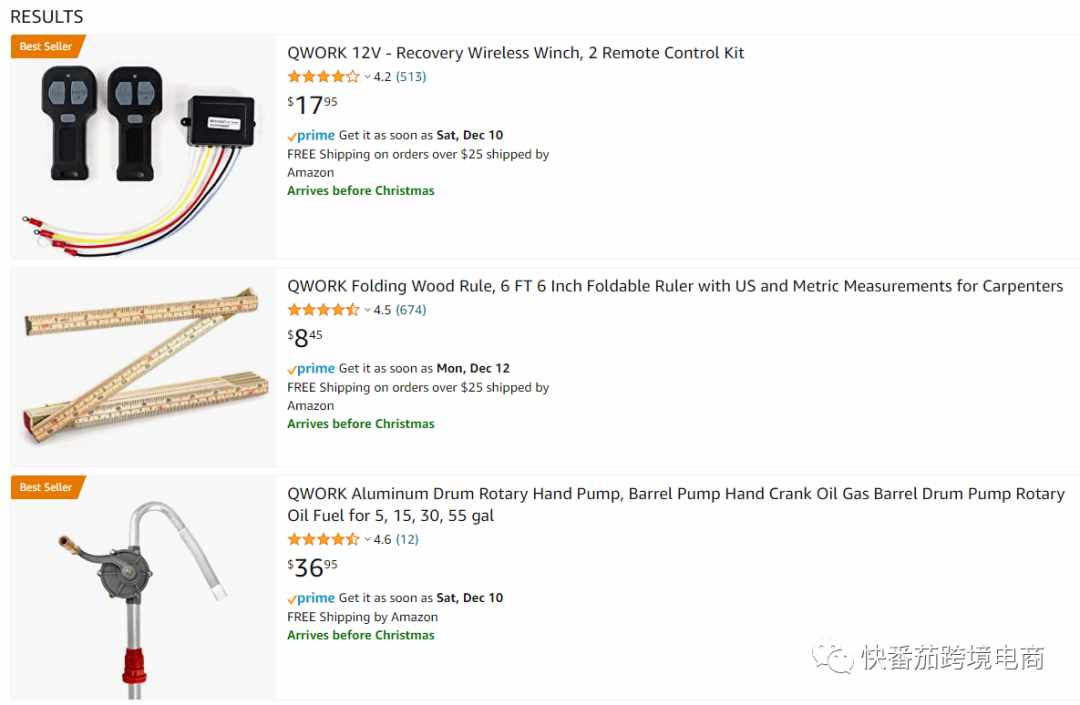Open the aluminum drum rotary pump image

tap(143, 587)
